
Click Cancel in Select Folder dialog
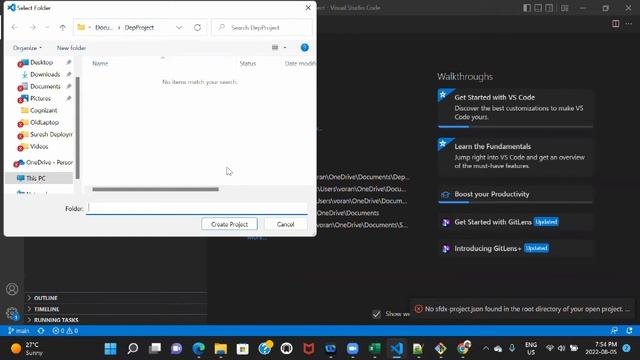285,224
